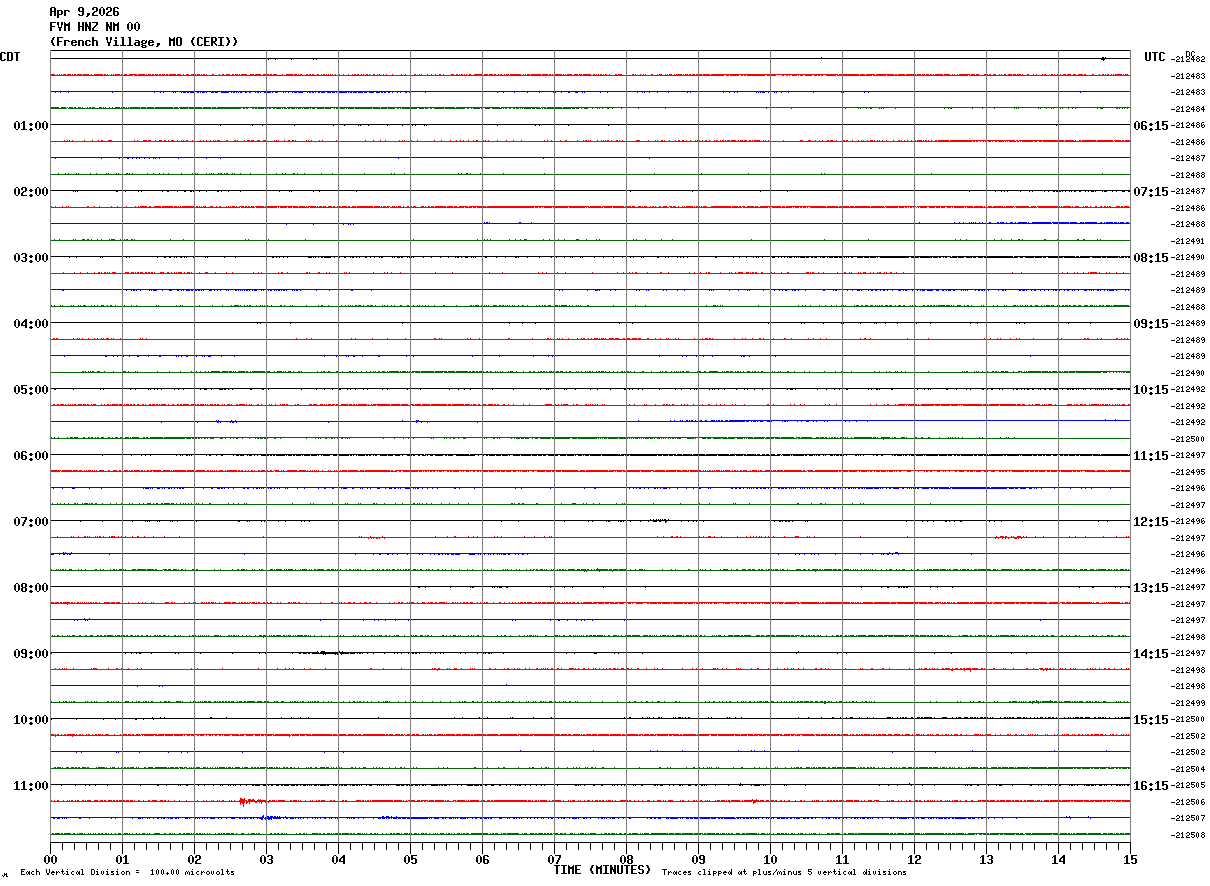Click the 12:15 UTC time label
Screen dimensions: 1210x886
[1150, 522]
